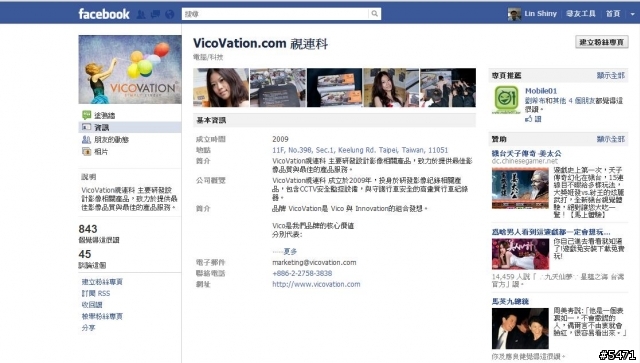The height and width of the screenshot is (363, 640).
Task: Click the founded year 2009 value
Action: pyautogui.click(x=280, y=139)
